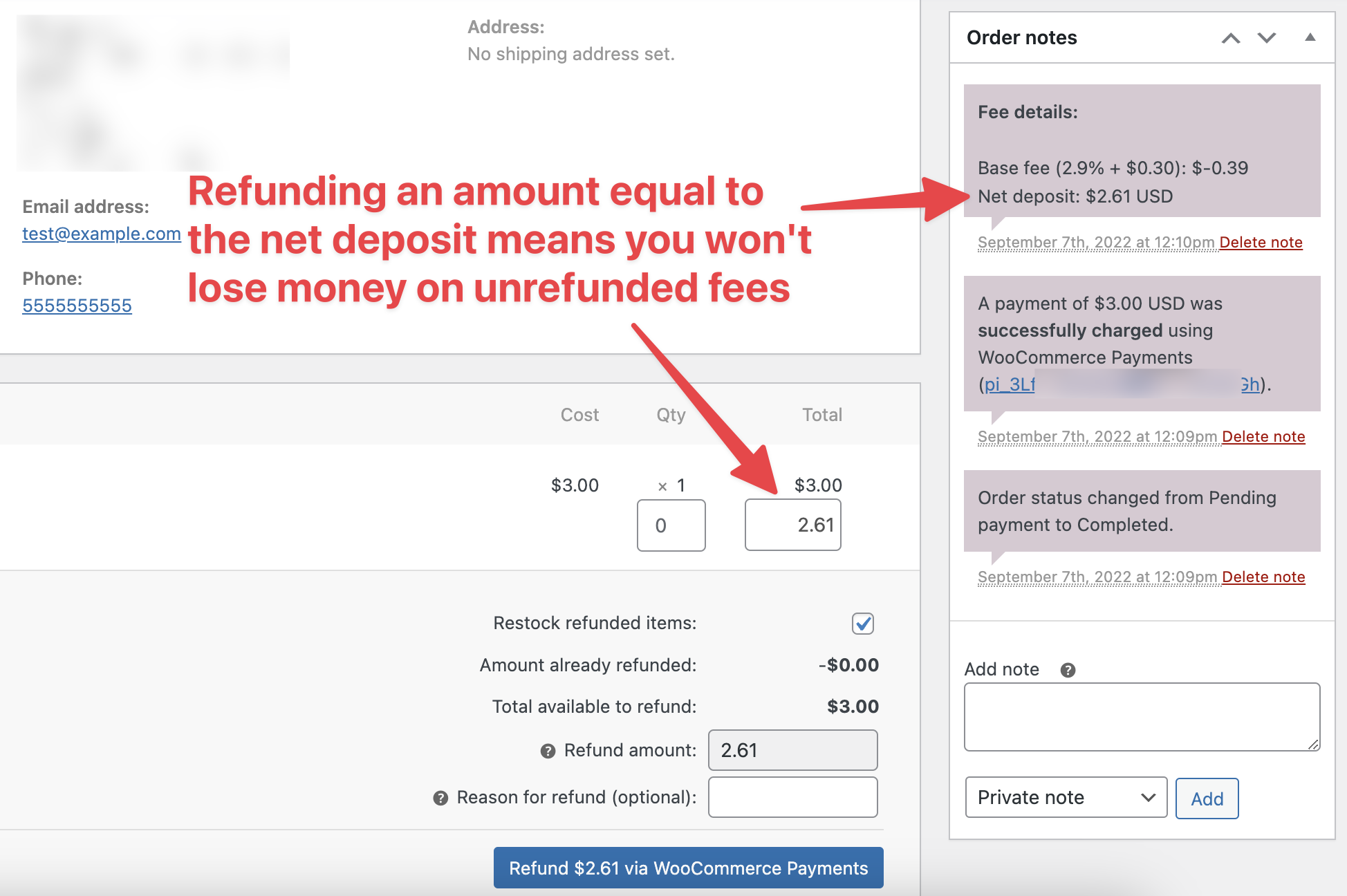Move Order notes panel down
The height and width of the screenshot is (896, 1347).
tap(1267, 38)
